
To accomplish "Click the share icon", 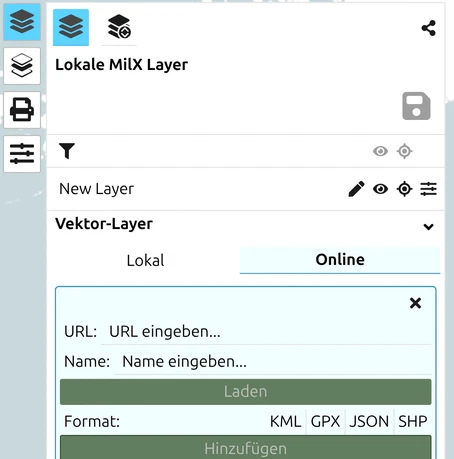I will click(x=428, y=28).
